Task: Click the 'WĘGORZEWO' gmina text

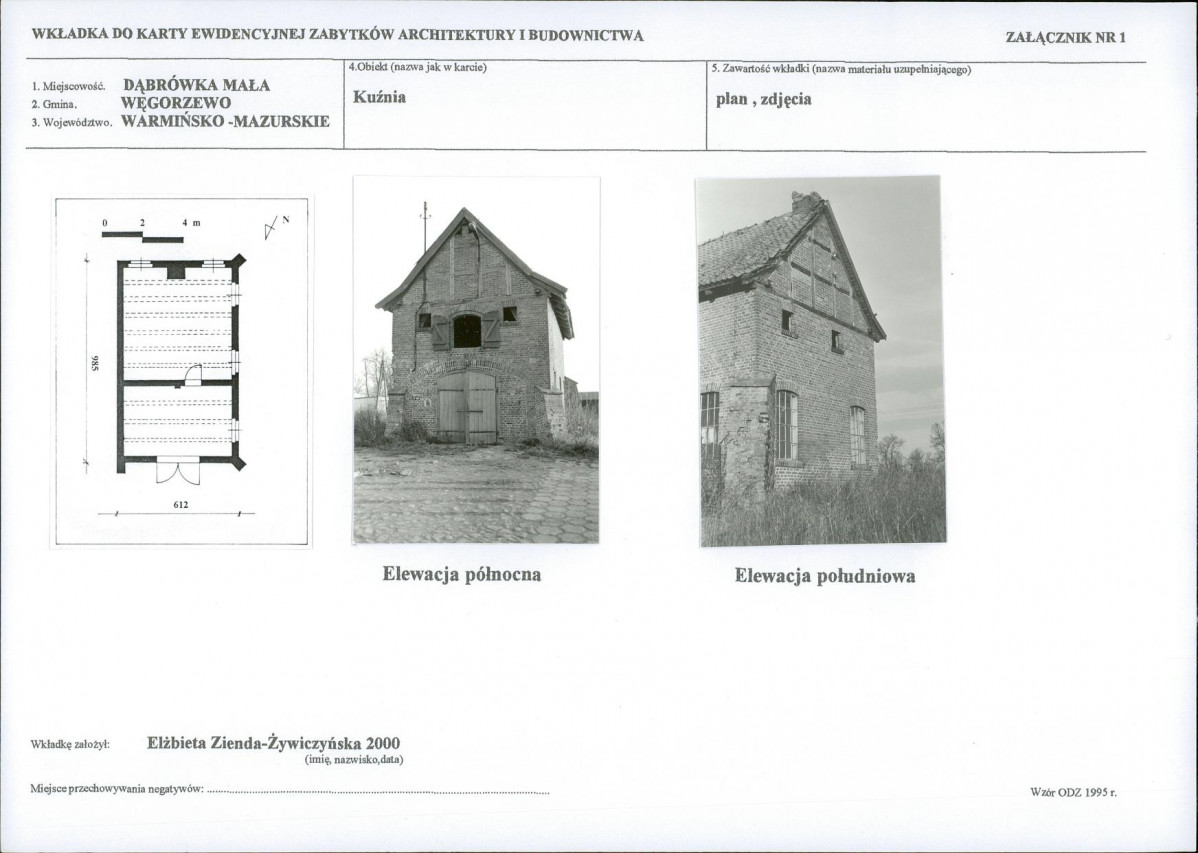Action: pyautogui.click(x=176, y=103)
